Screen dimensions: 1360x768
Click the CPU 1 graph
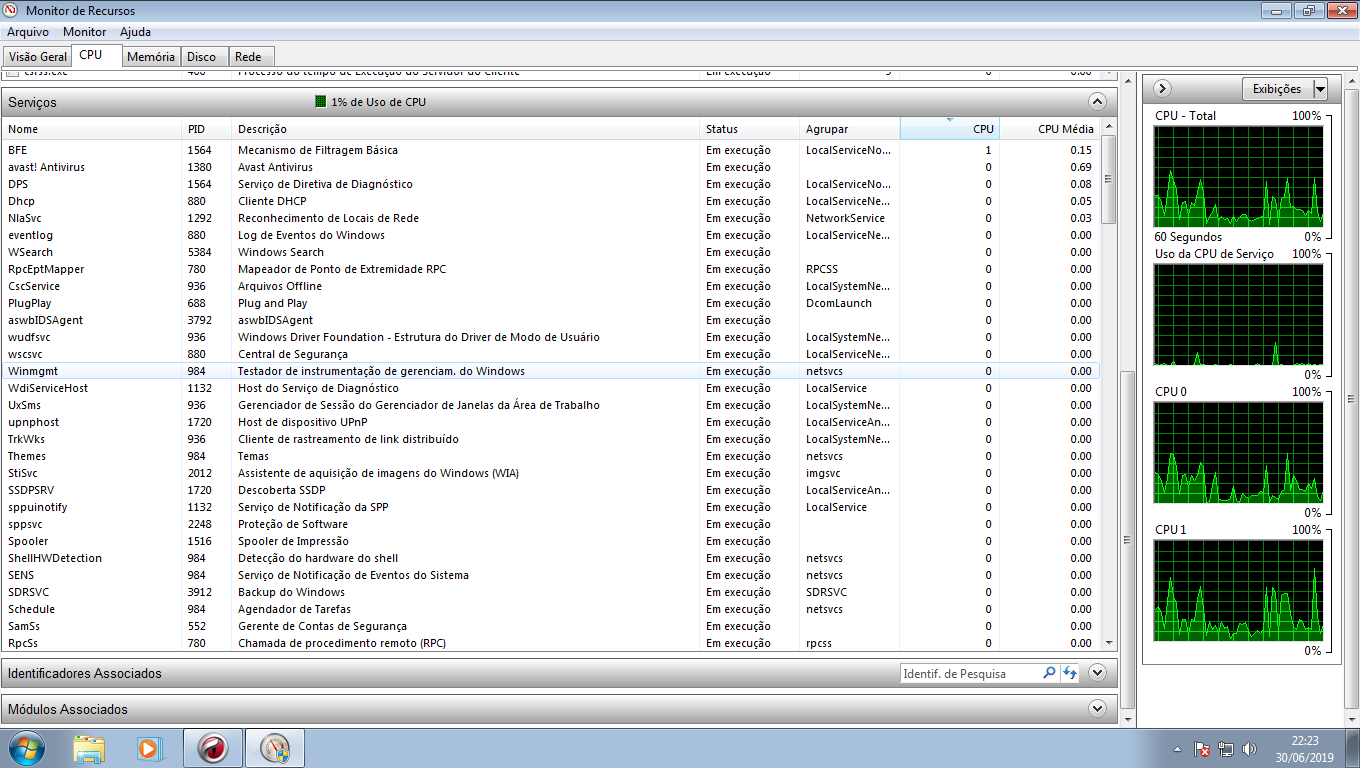point(1238,590)
